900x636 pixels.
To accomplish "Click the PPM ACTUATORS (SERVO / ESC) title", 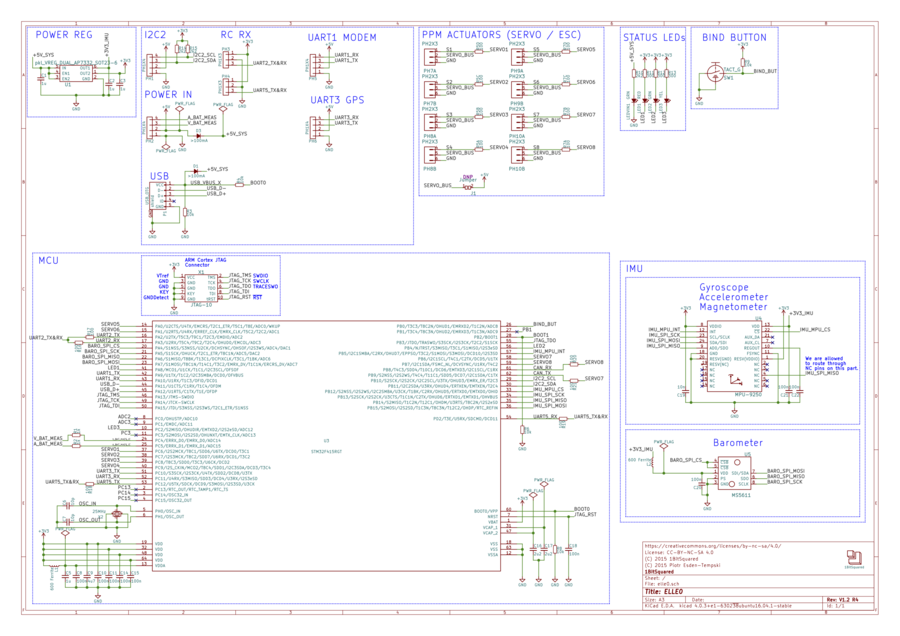I will (x=502, y=35).
